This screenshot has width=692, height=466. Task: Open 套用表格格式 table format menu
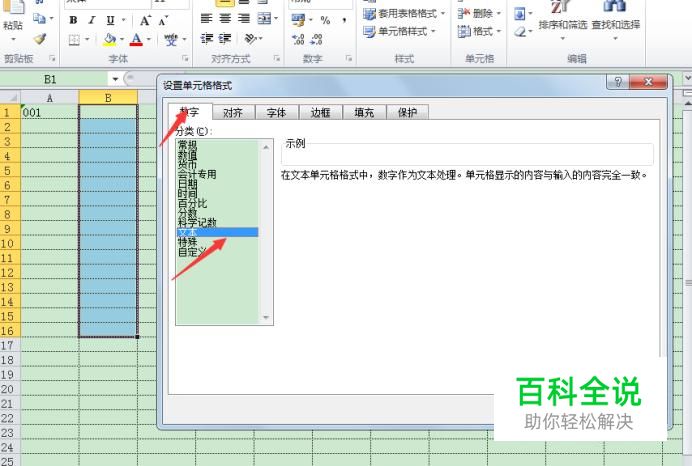coord(404,14)
